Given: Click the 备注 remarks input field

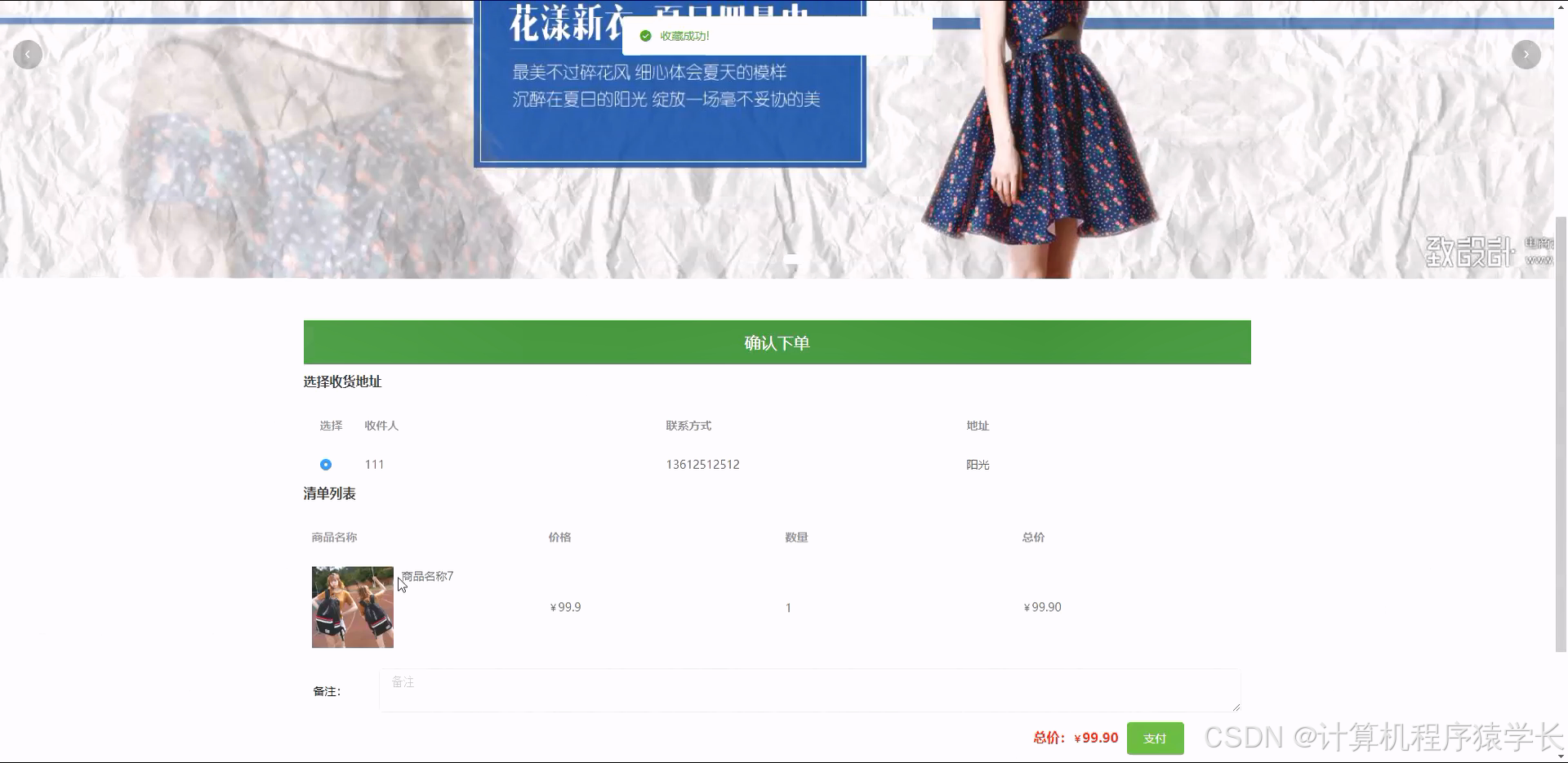Looking at the screenshot, I should [808, 690].
